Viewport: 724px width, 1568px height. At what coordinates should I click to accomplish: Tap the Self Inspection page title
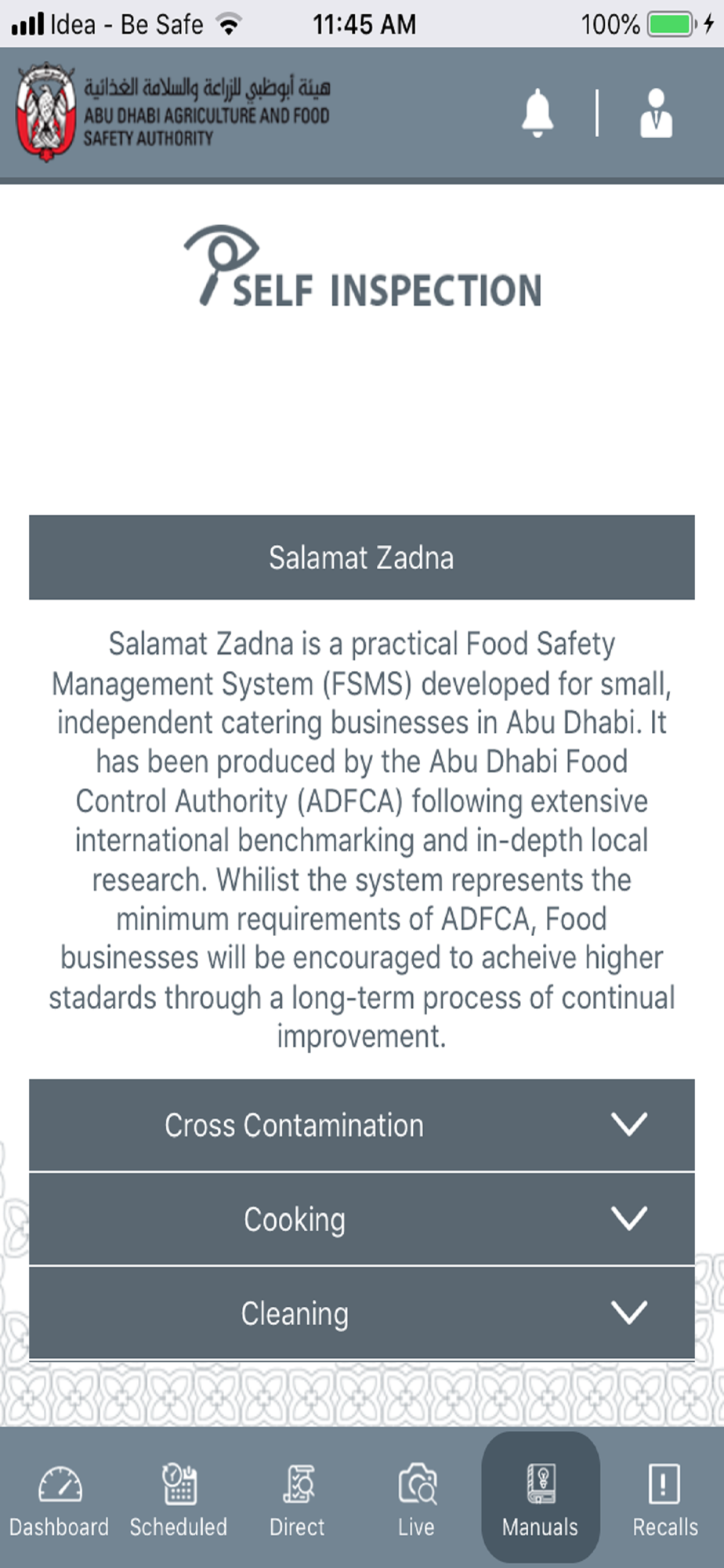tap(387, 291)
